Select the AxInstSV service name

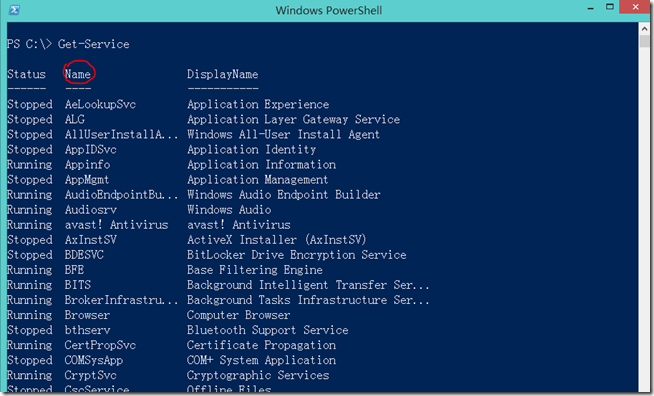(x=91, y=240)
